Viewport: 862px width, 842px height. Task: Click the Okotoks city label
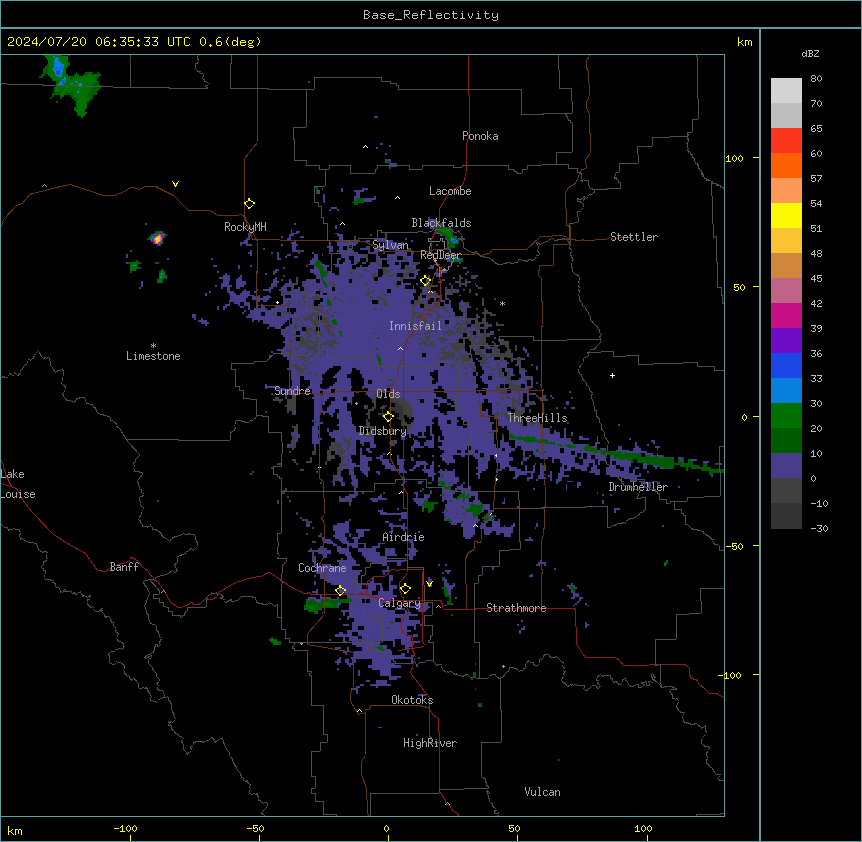click(412, 700)
